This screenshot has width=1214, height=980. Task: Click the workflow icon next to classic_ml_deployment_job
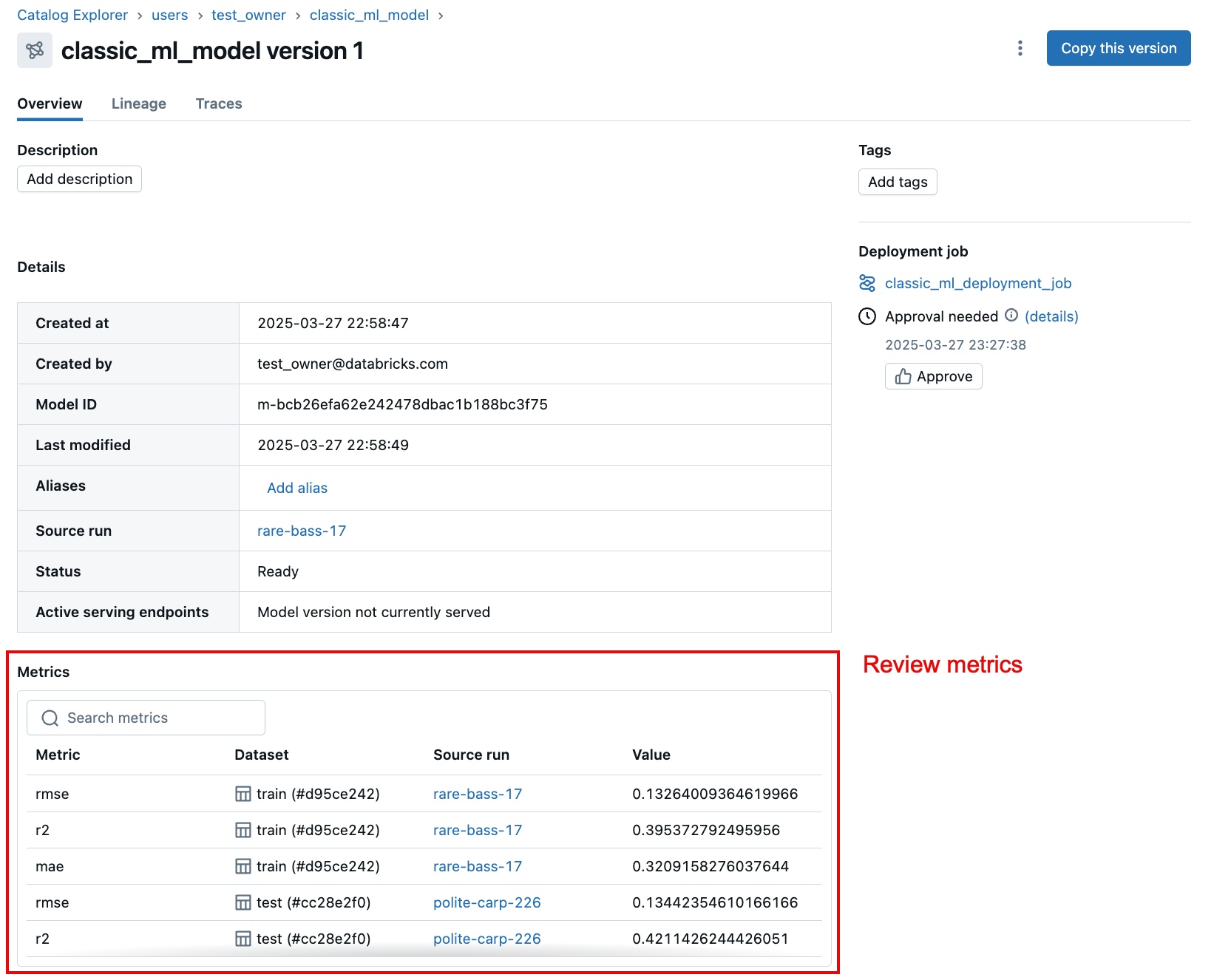(x=868, y=282)
